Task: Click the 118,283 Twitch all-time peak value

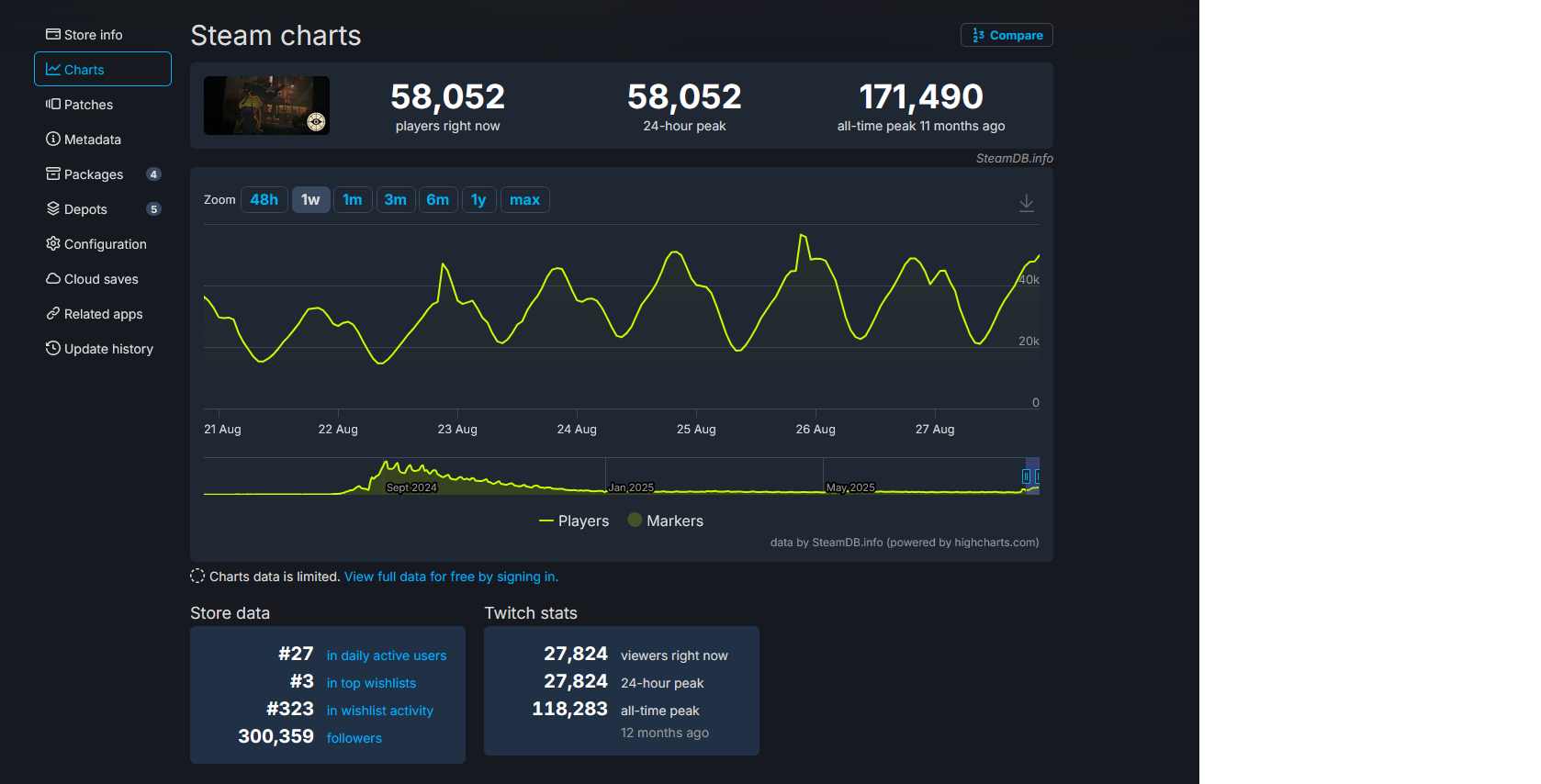Action: coord(570,709)
